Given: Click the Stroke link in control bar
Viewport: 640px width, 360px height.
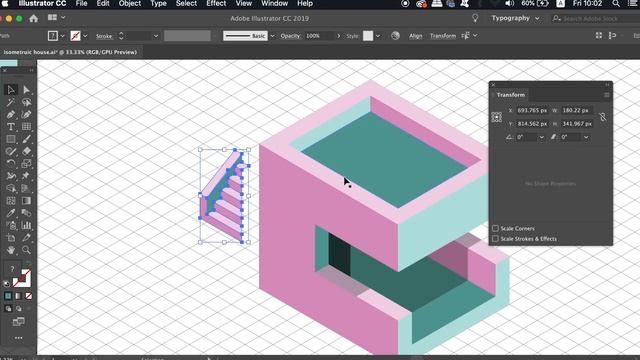Looking at the screenshot, I should click(x=104, y=36).
